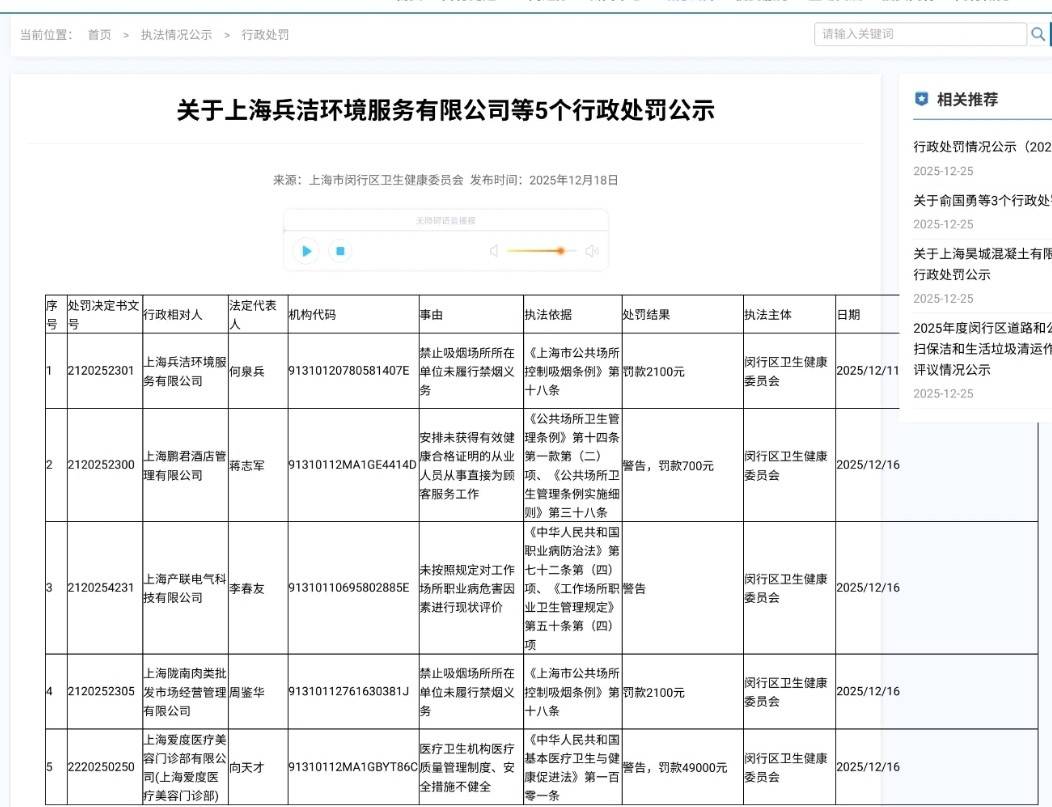Click the 机构代码 column header

[x=312, y=315]
